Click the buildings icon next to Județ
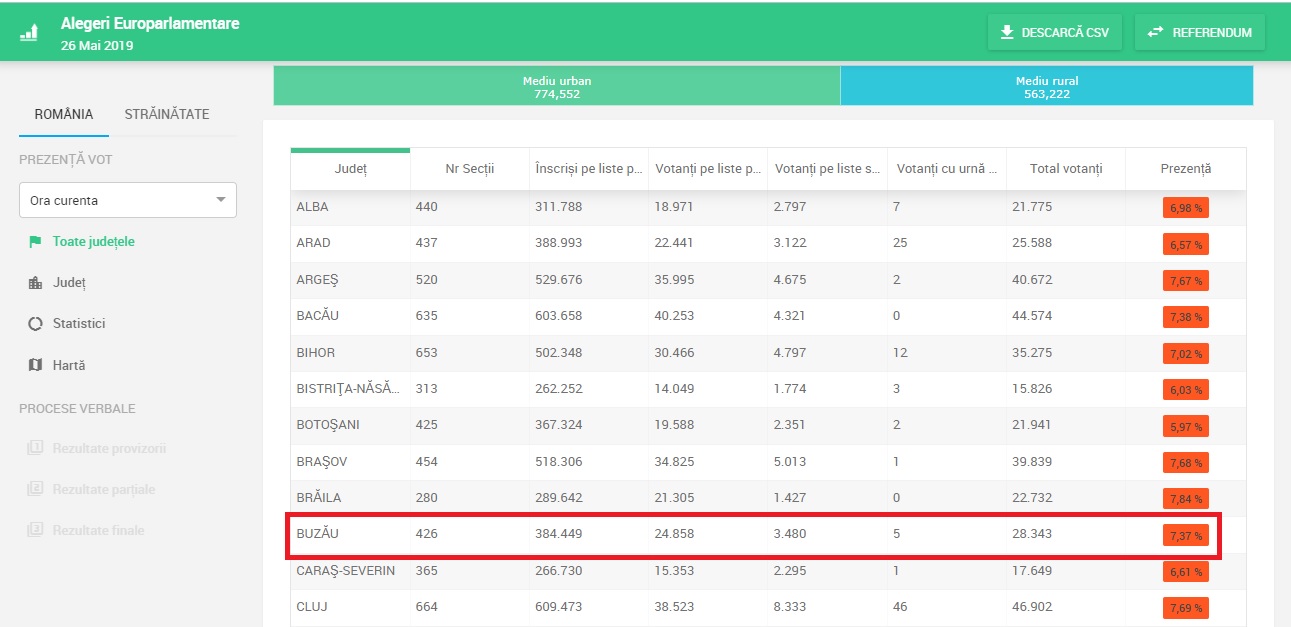 click(x=35, y=283)
